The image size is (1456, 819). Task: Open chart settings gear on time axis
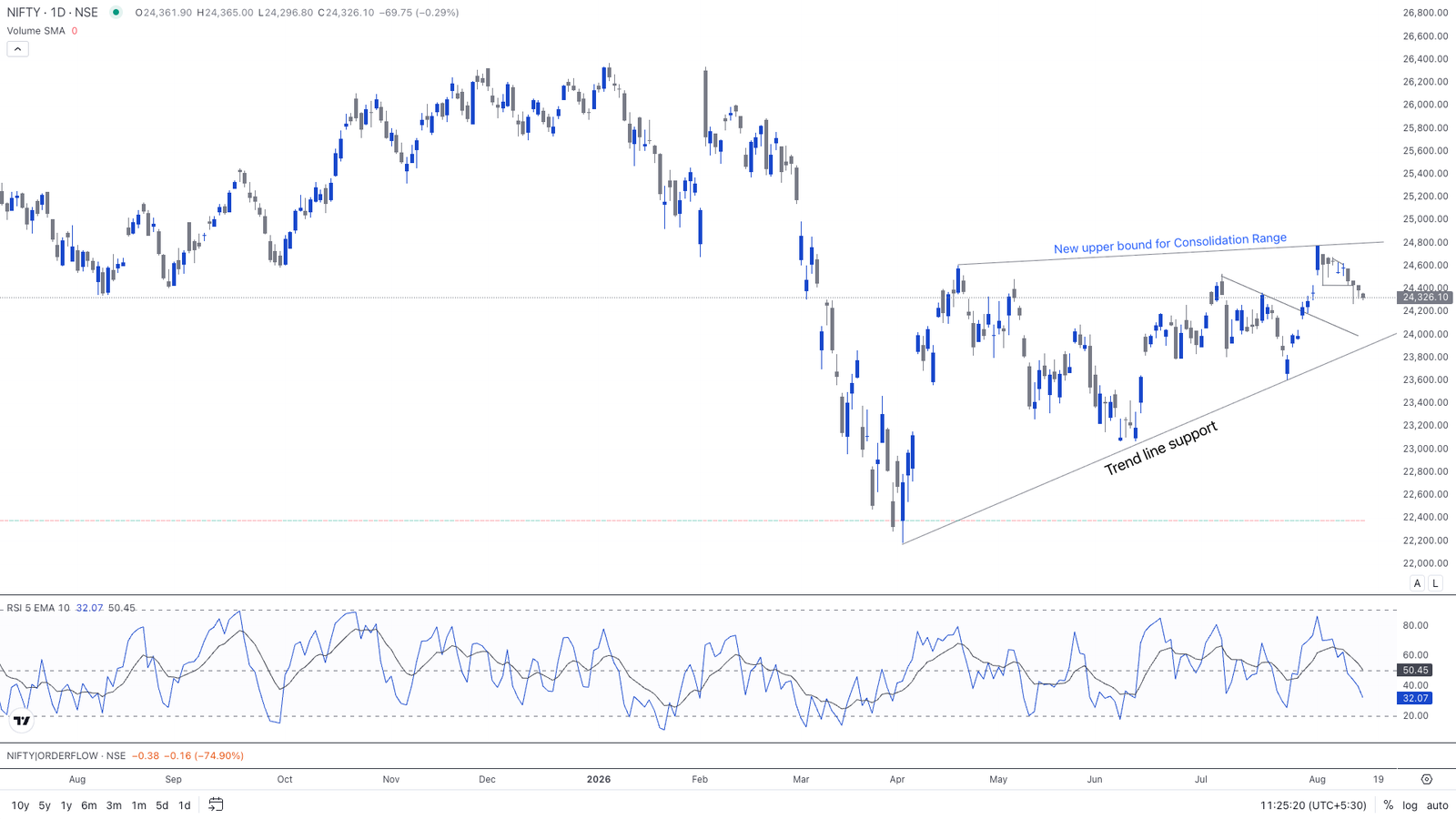pos(1426,779)
